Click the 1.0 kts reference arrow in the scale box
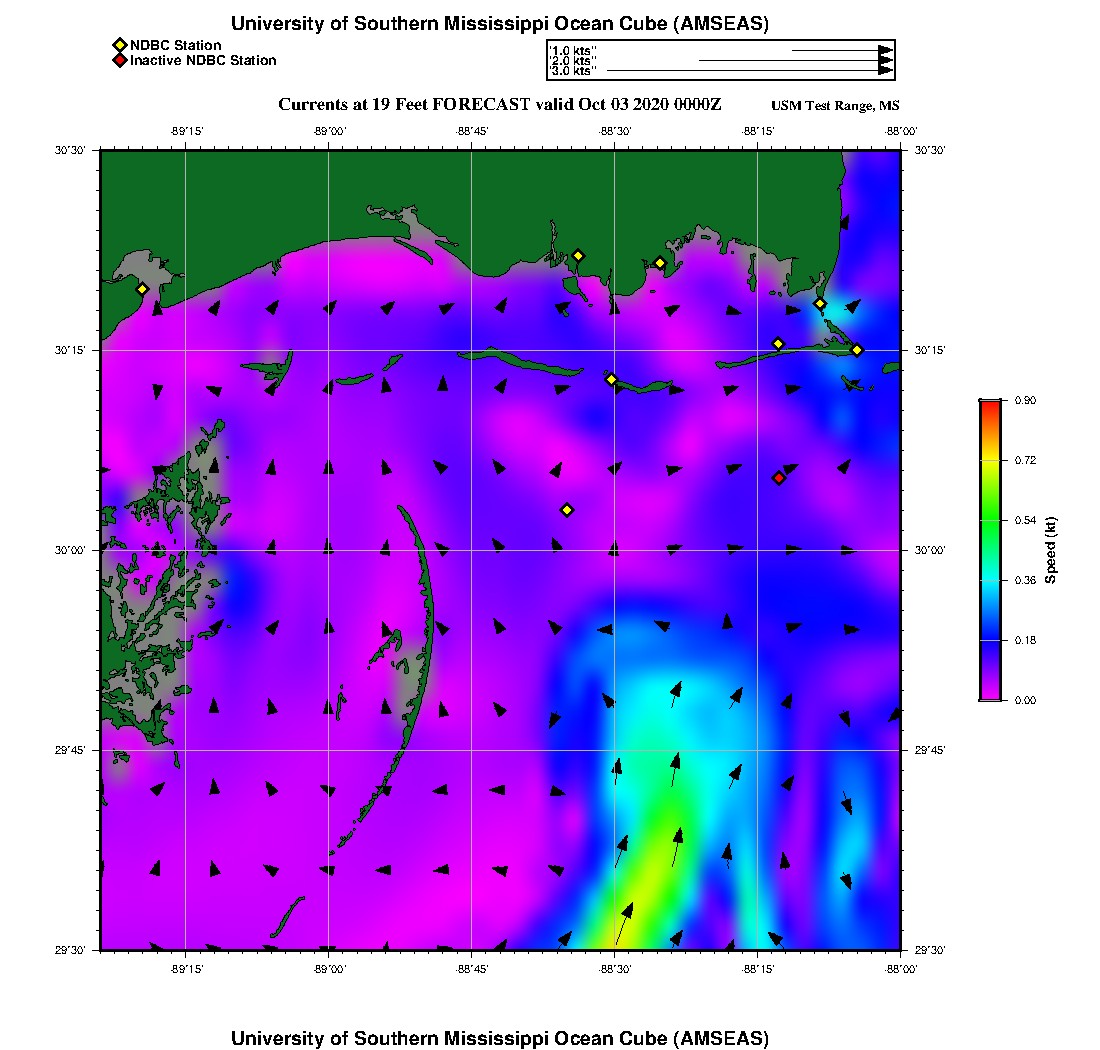 coord(843,51)
